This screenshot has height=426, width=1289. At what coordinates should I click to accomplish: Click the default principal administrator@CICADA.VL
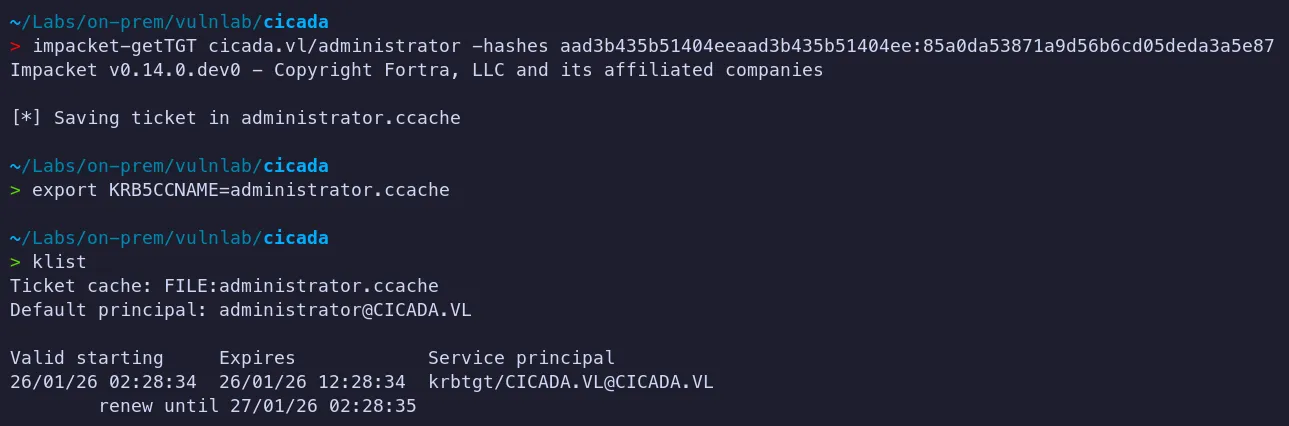coord(345,310)
